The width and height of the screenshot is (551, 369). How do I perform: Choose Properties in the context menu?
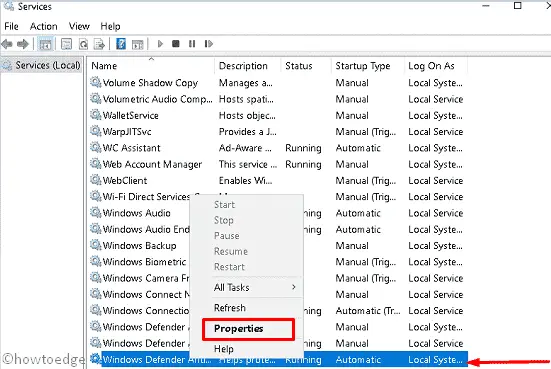pyautogui.click(x=248, y=329)
